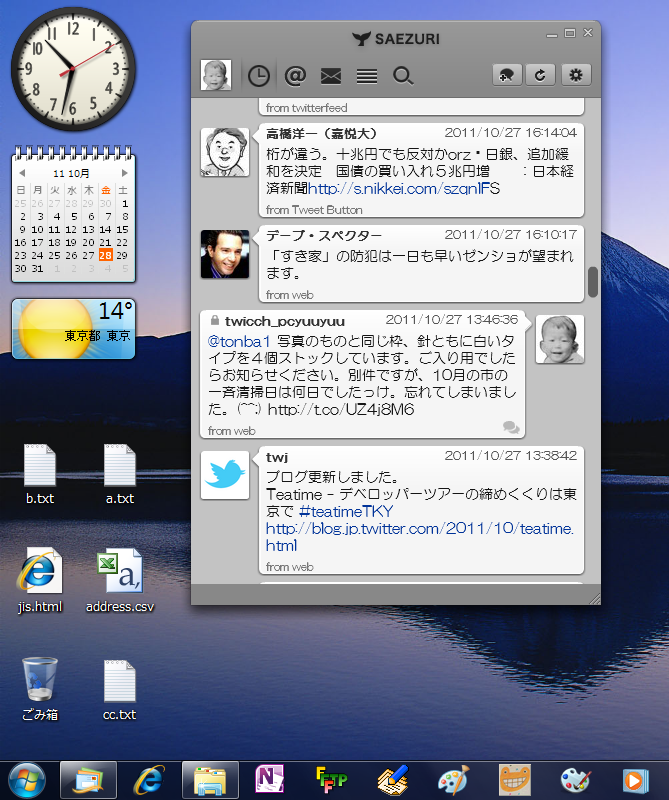669x800 pixels.
Task: Open the s.nikkei.com link in tweet
Action: pos(404,188)
